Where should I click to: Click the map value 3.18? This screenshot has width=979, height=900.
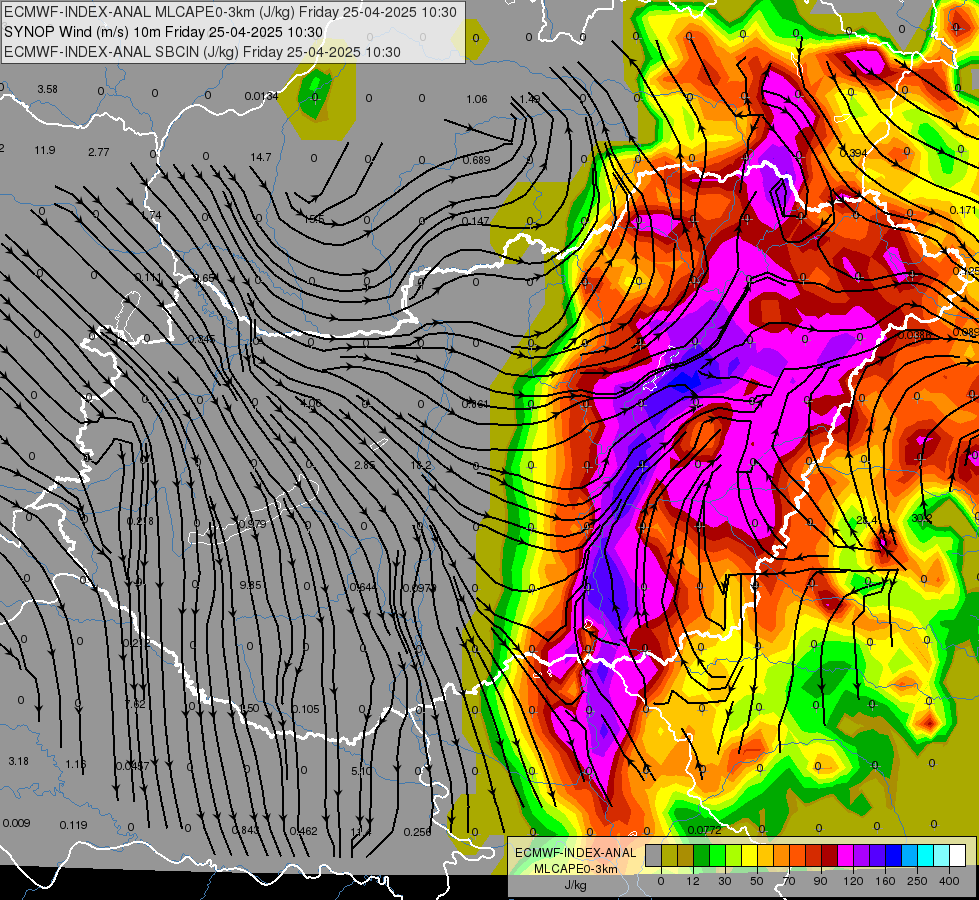tap(19, 761)
